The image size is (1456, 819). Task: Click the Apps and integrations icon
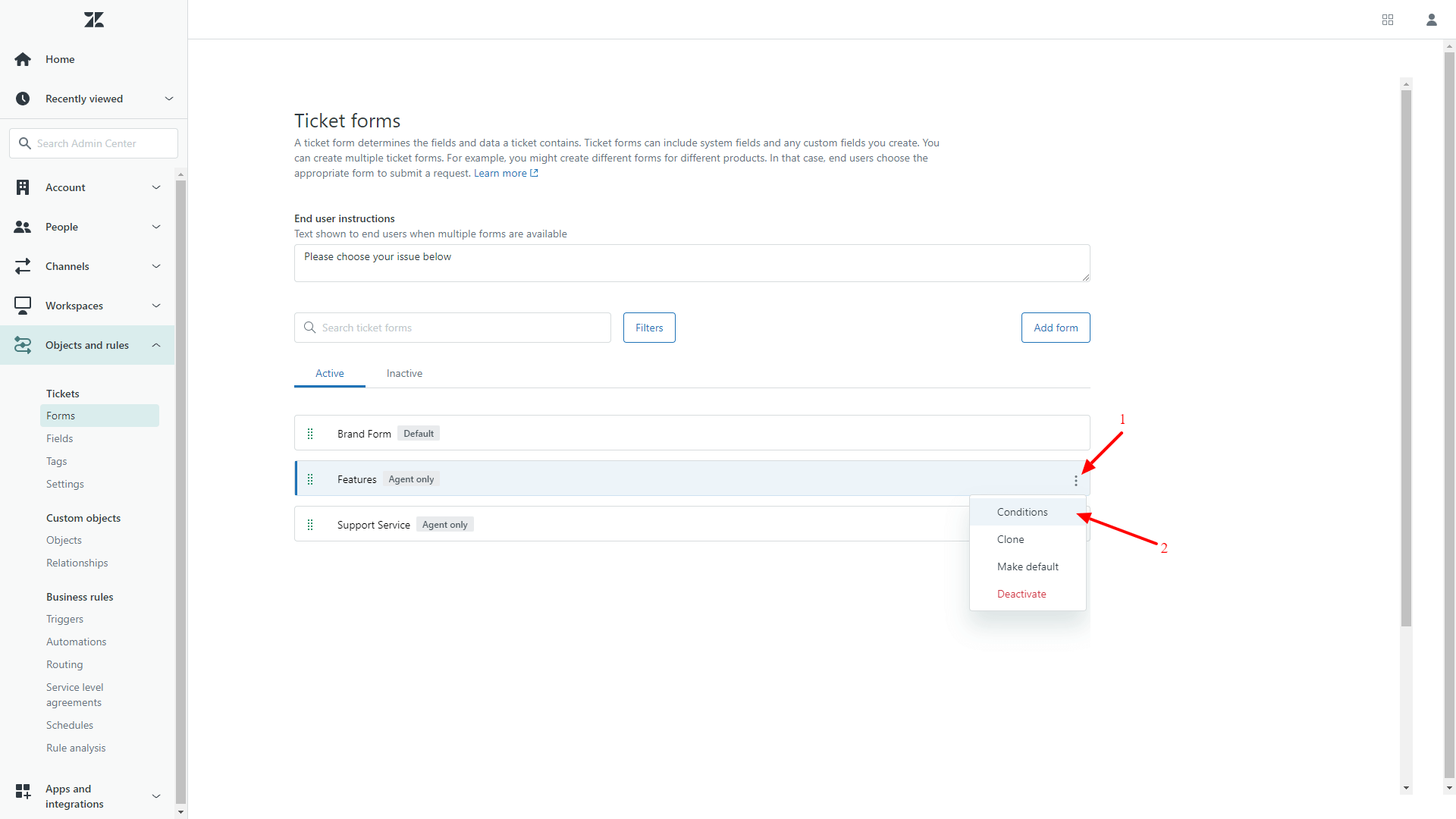click(x=24, y=795)
